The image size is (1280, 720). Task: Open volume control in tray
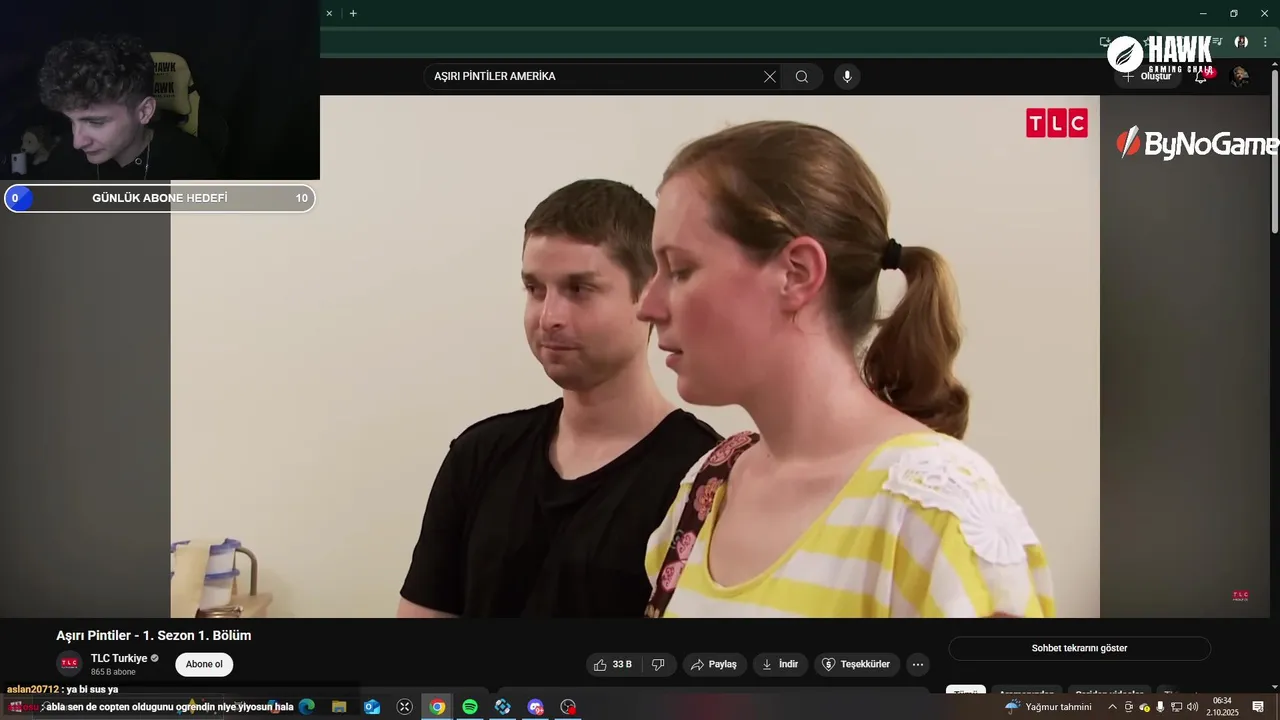1192,707
